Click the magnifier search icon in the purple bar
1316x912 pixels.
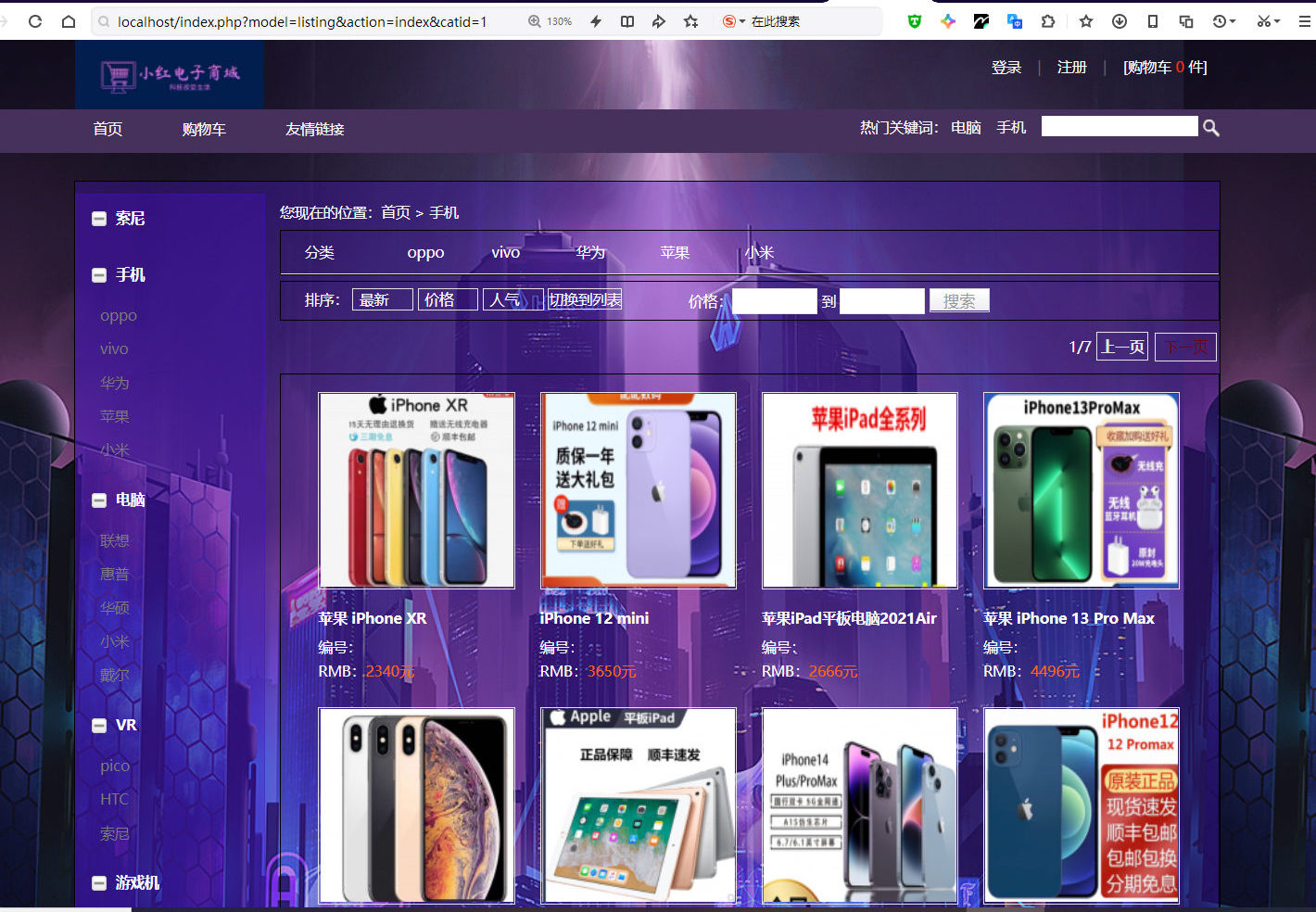(1211, 128)
